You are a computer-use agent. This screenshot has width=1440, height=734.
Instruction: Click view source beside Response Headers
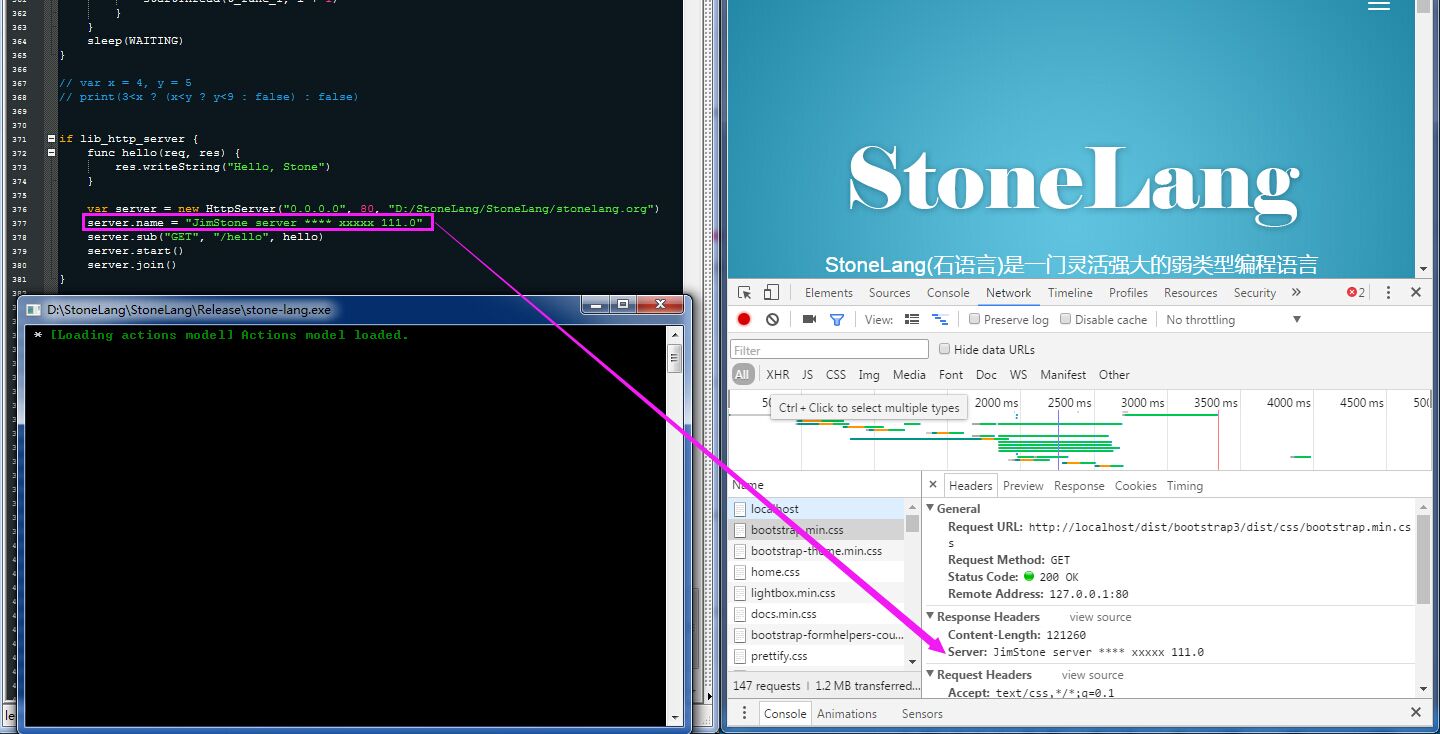(x=1100, y=617)
